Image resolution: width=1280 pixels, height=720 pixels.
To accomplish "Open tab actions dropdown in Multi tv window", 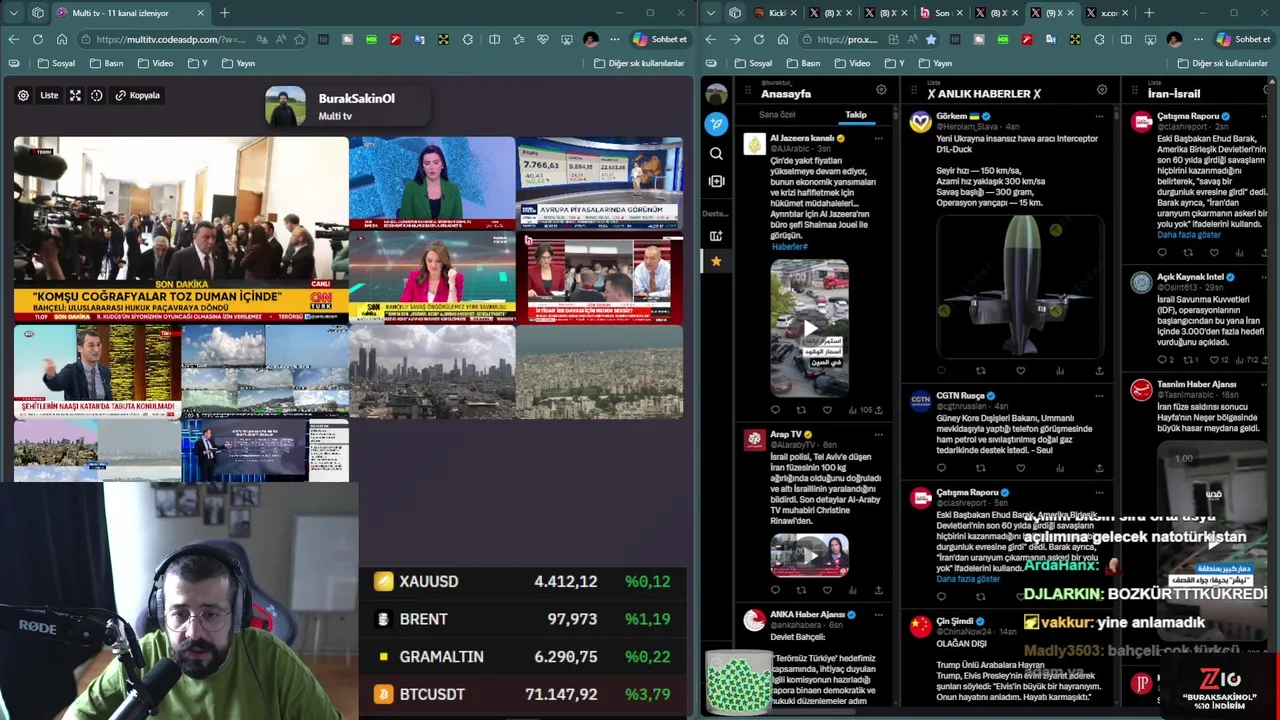I will point(13,13).
